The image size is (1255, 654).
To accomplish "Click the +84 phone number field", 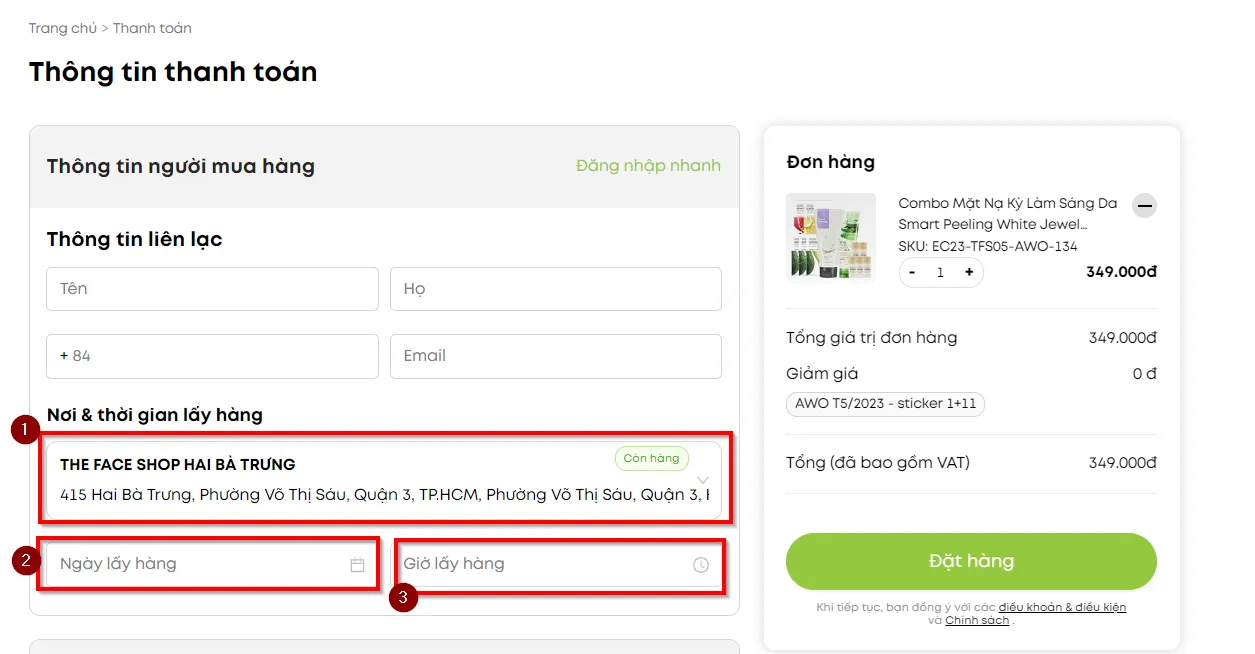I will point(212,356).
